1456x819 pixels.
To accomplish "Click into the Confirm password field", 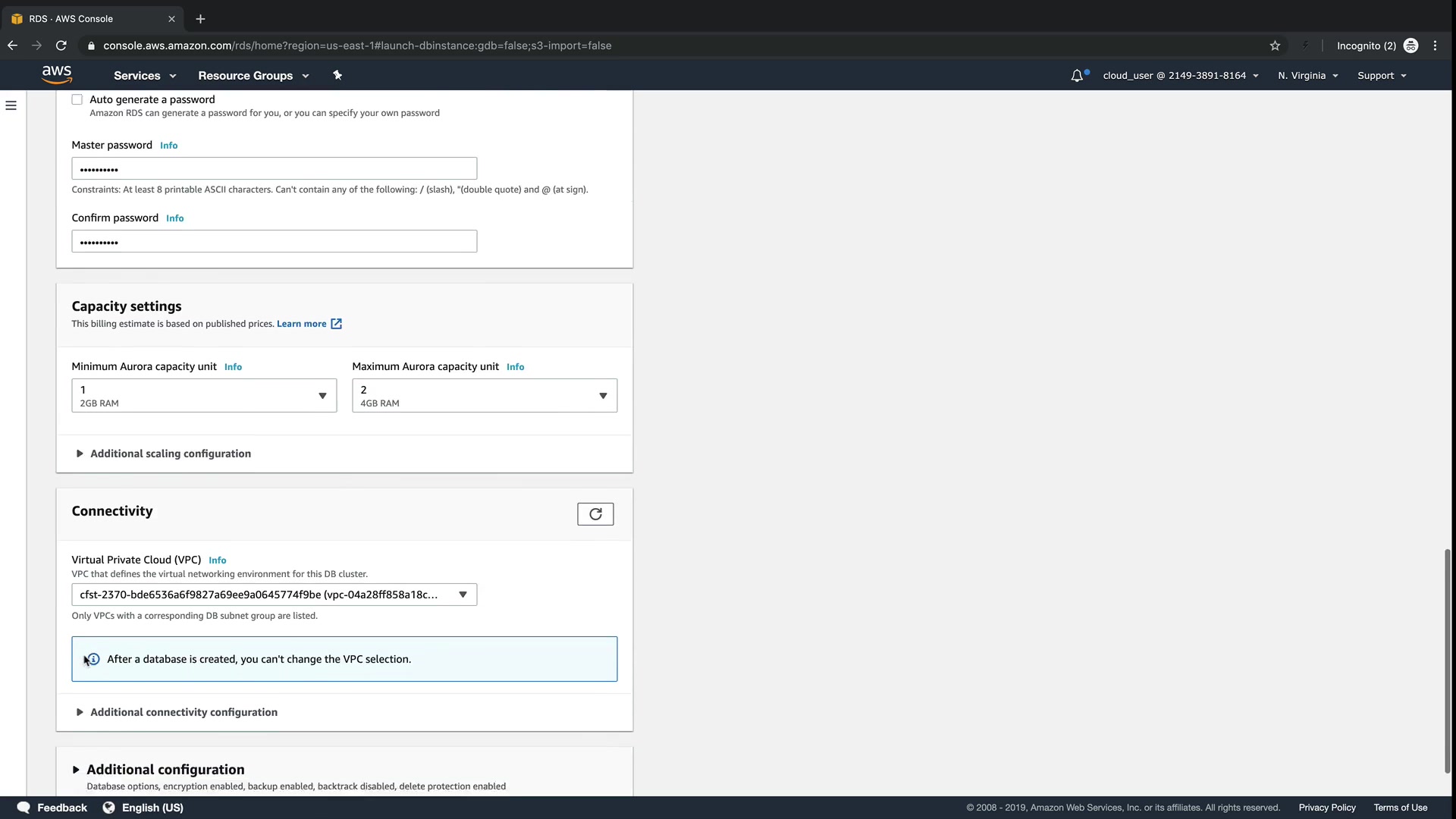I will point(274,242).
